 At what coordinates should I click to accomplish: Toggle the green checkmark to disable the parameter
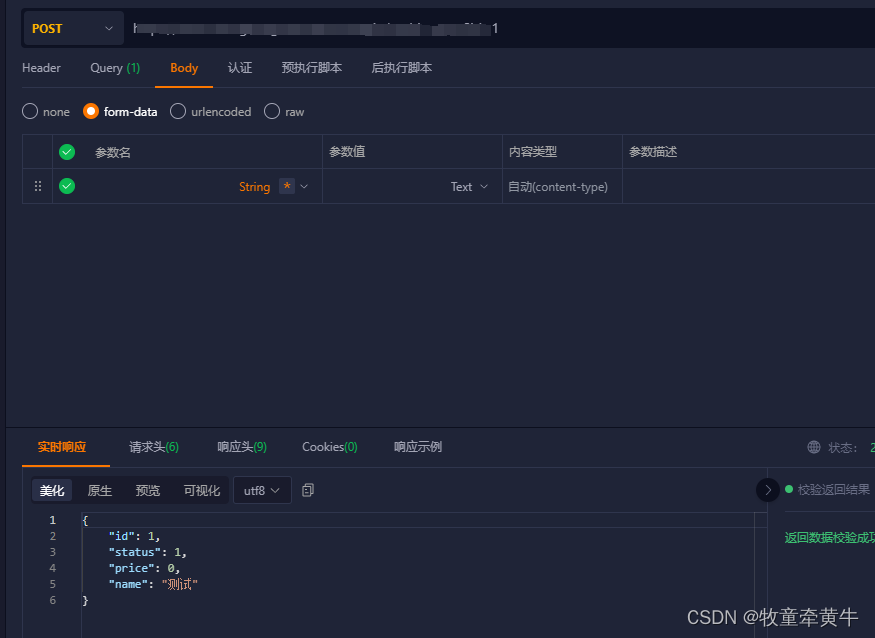(x=66, y=186)
